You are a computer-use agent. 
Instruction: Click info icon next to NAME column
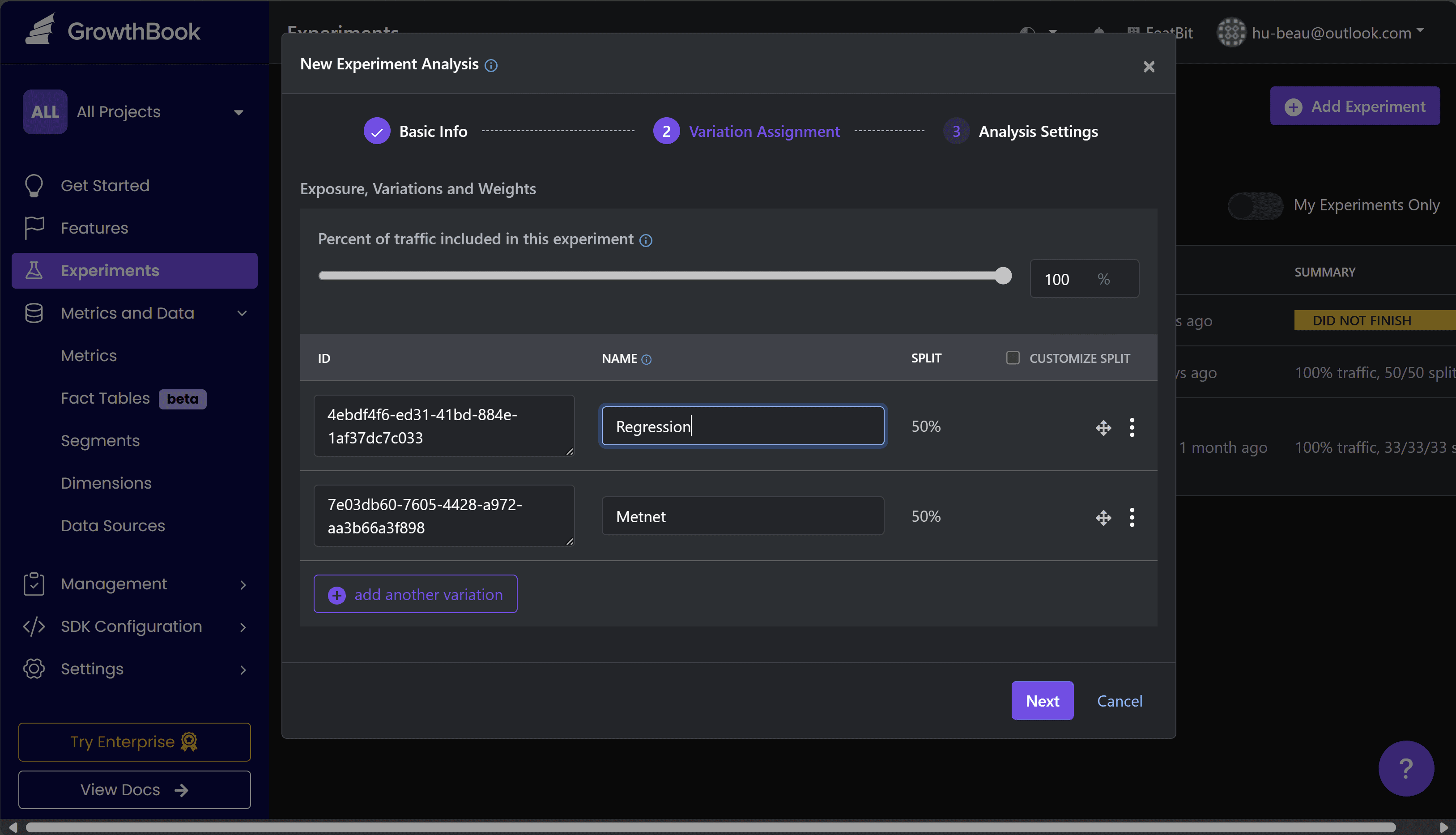pos(646,360)
